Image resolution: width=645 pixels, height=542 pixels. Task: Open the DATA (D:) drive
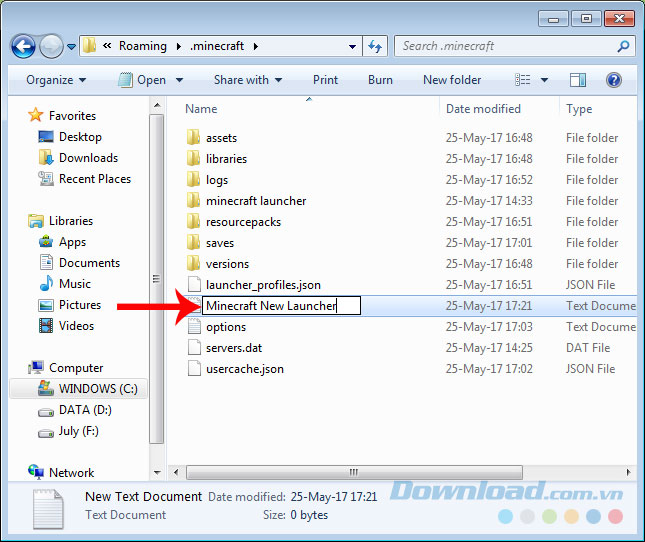85,410
